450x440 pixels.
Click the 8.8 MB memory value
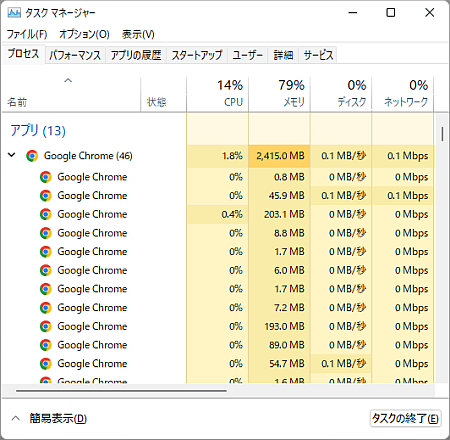(289, 233)
